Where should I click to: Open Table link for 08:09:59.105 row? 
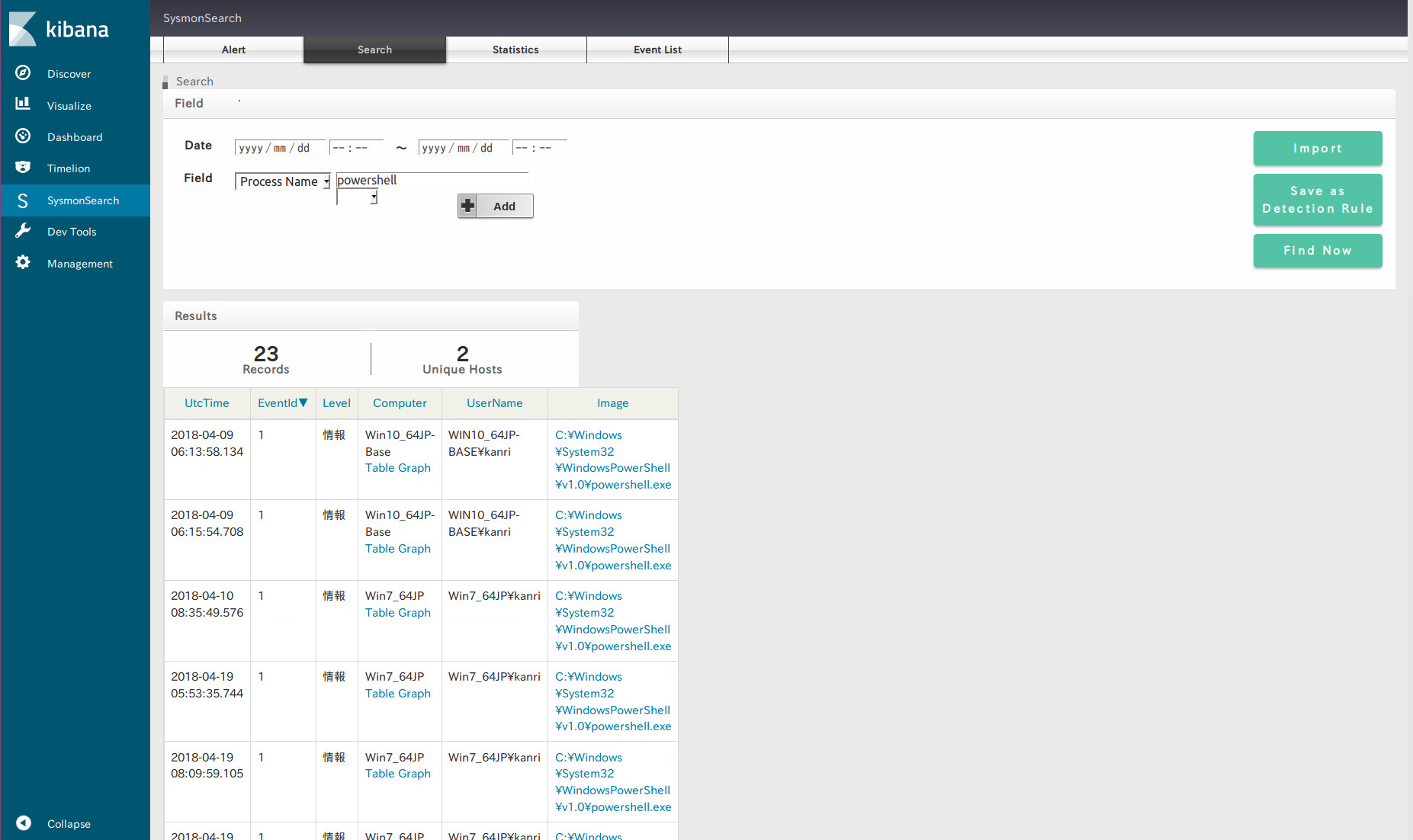(x=380, y=774)
